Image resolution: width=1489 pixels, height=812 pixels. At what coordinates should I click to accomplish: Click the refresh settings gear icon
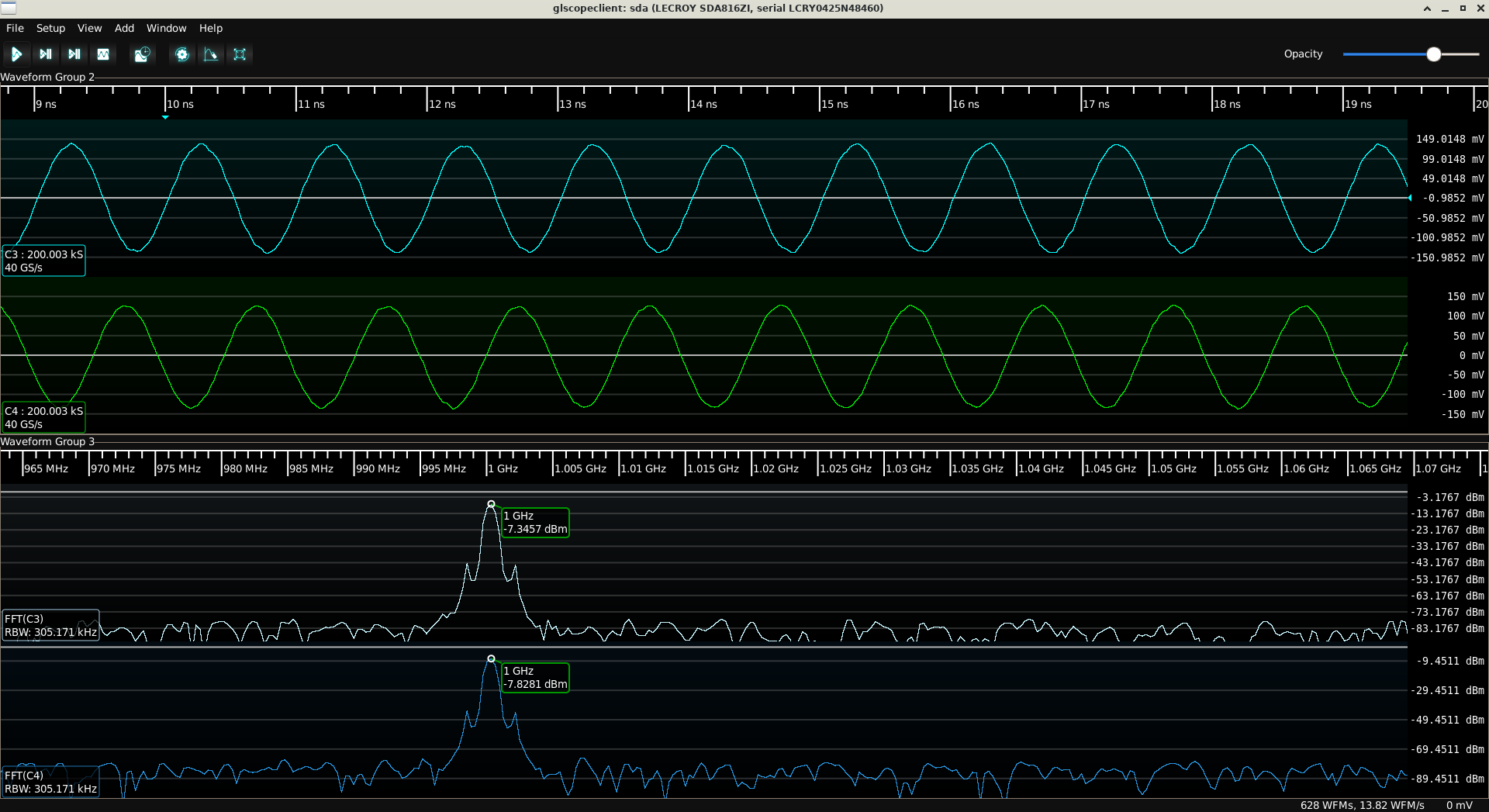pos(182,54)
